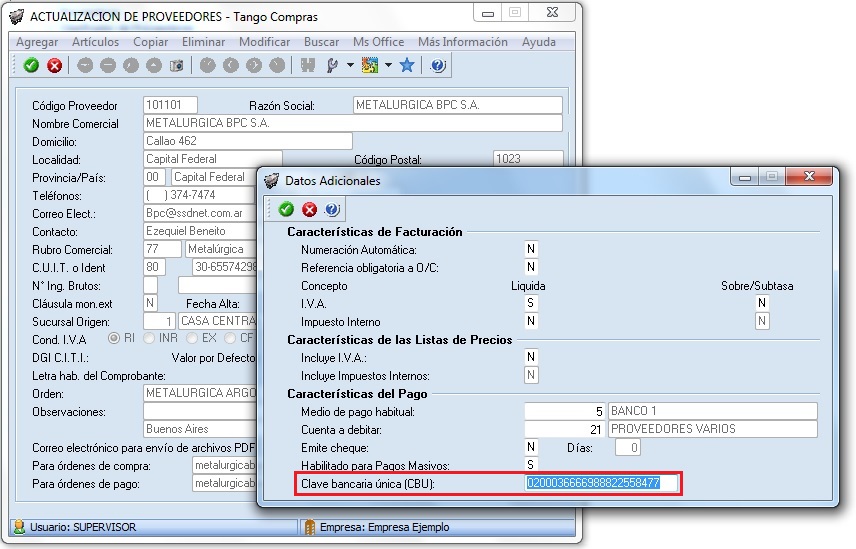Open the Modificar menu
Screen dimensions: 856x549
[x=265, y=42]
